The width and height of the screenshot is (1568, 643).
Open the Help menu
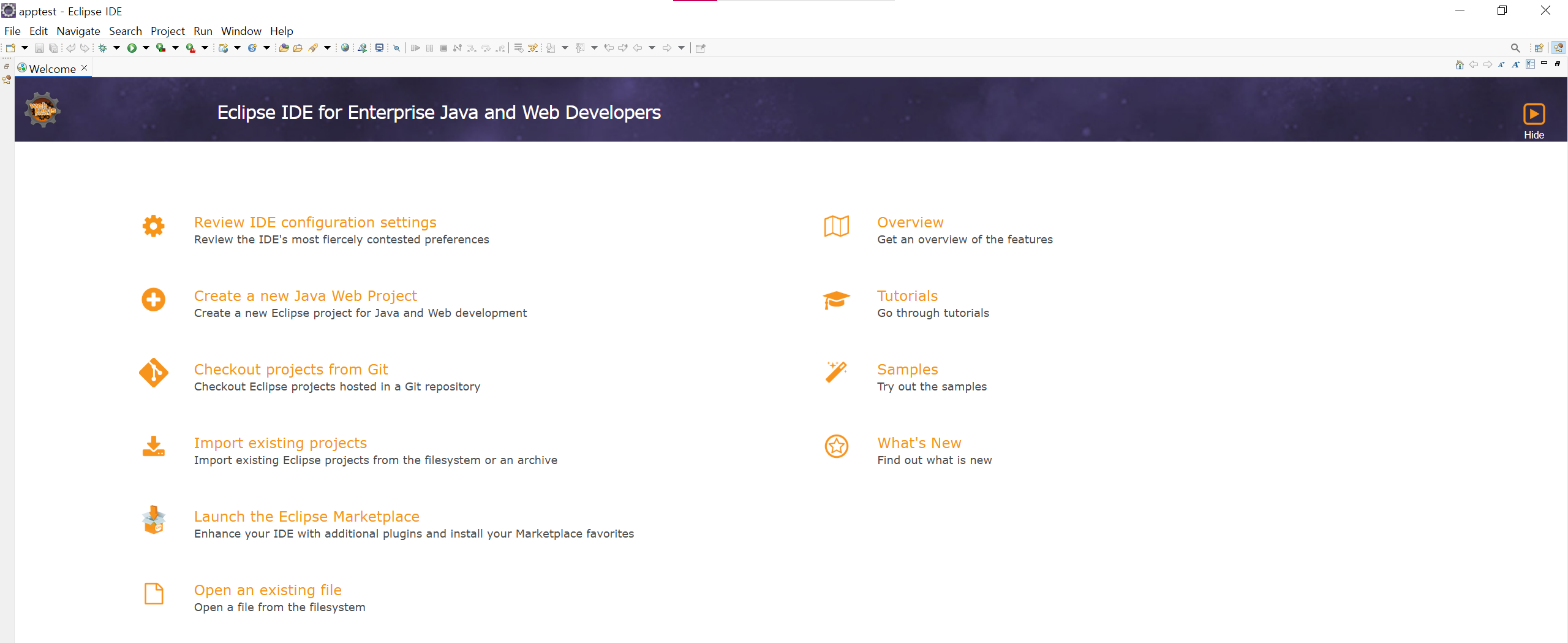pyautogui.click(x=281, y=31)
